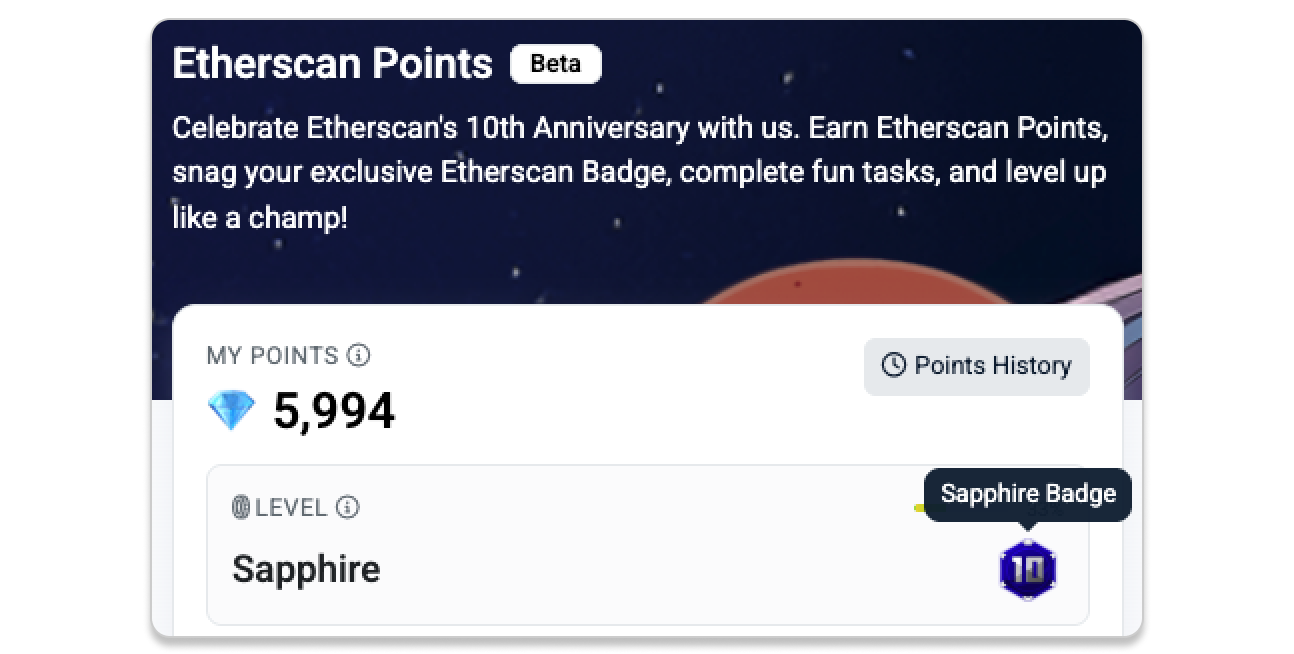Click the info icon beside MY POINTS
Image resolution: width=1294 pixels, height=654 pixels.
point(358,355)
